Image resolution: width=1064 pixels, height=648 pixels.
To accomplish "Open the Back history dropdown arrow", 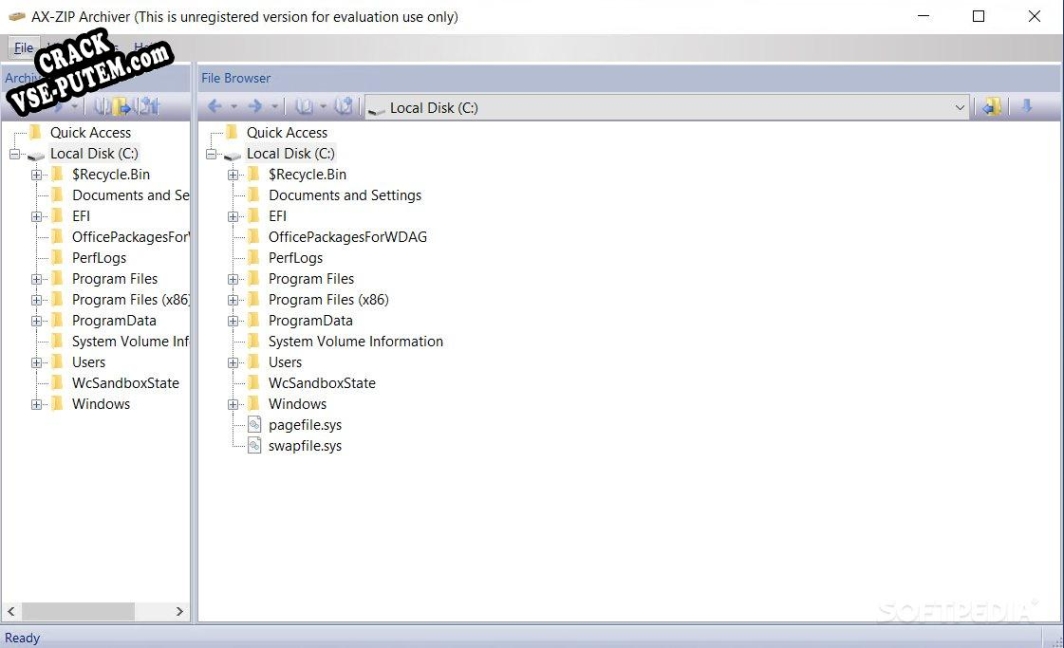I will (234, 107).
